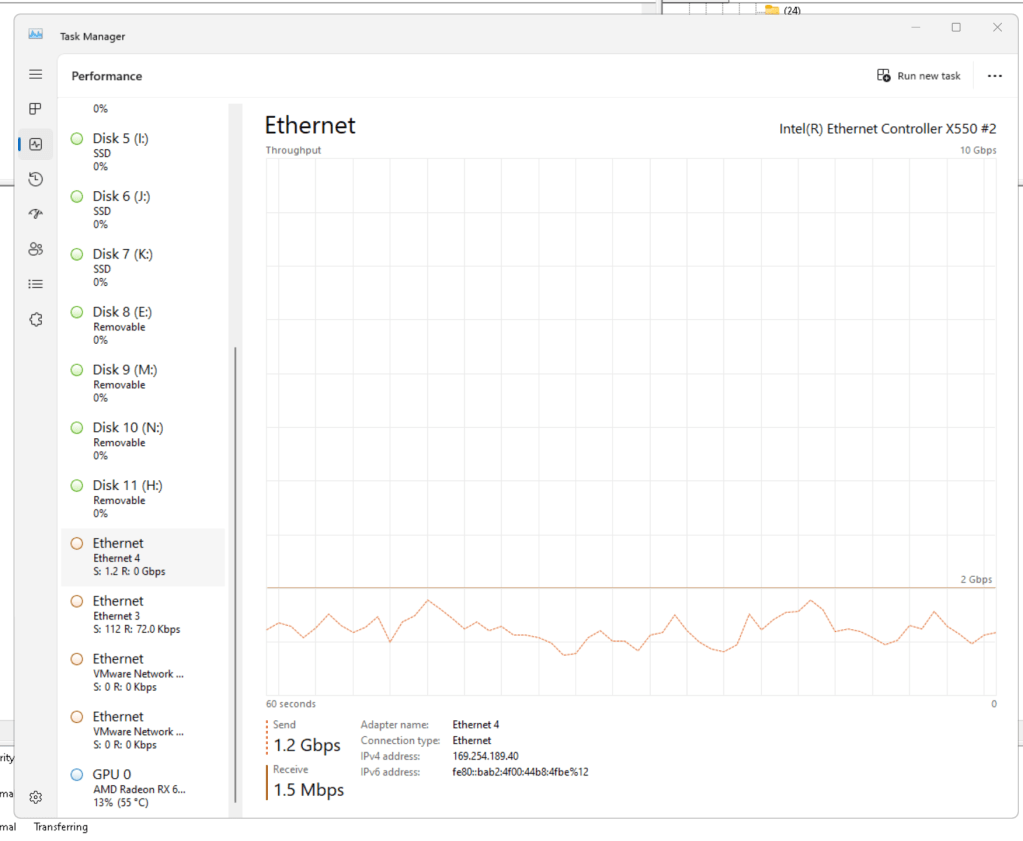Screen dimensions: 1023x841
Task: Select Disk 5 (I:) in the list
Action: (x=143, y=152)
